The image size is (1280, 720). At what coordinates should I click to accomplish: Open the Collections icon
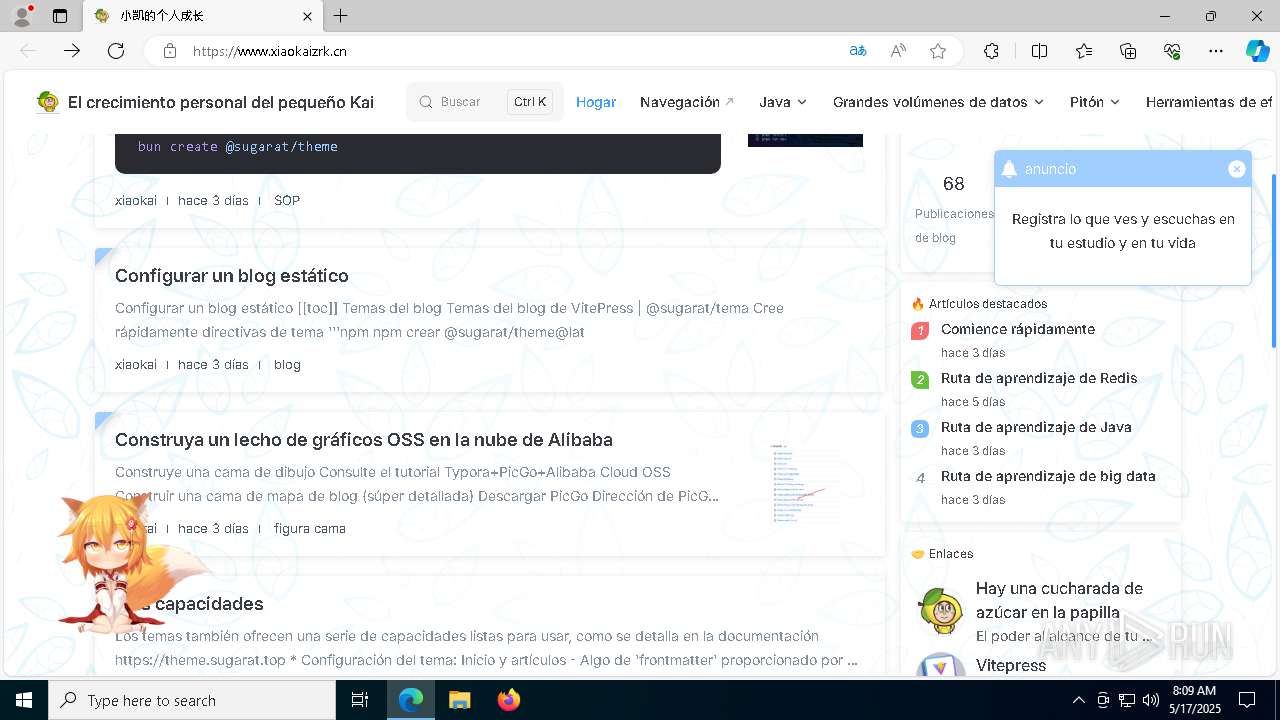pos(1128,51)
